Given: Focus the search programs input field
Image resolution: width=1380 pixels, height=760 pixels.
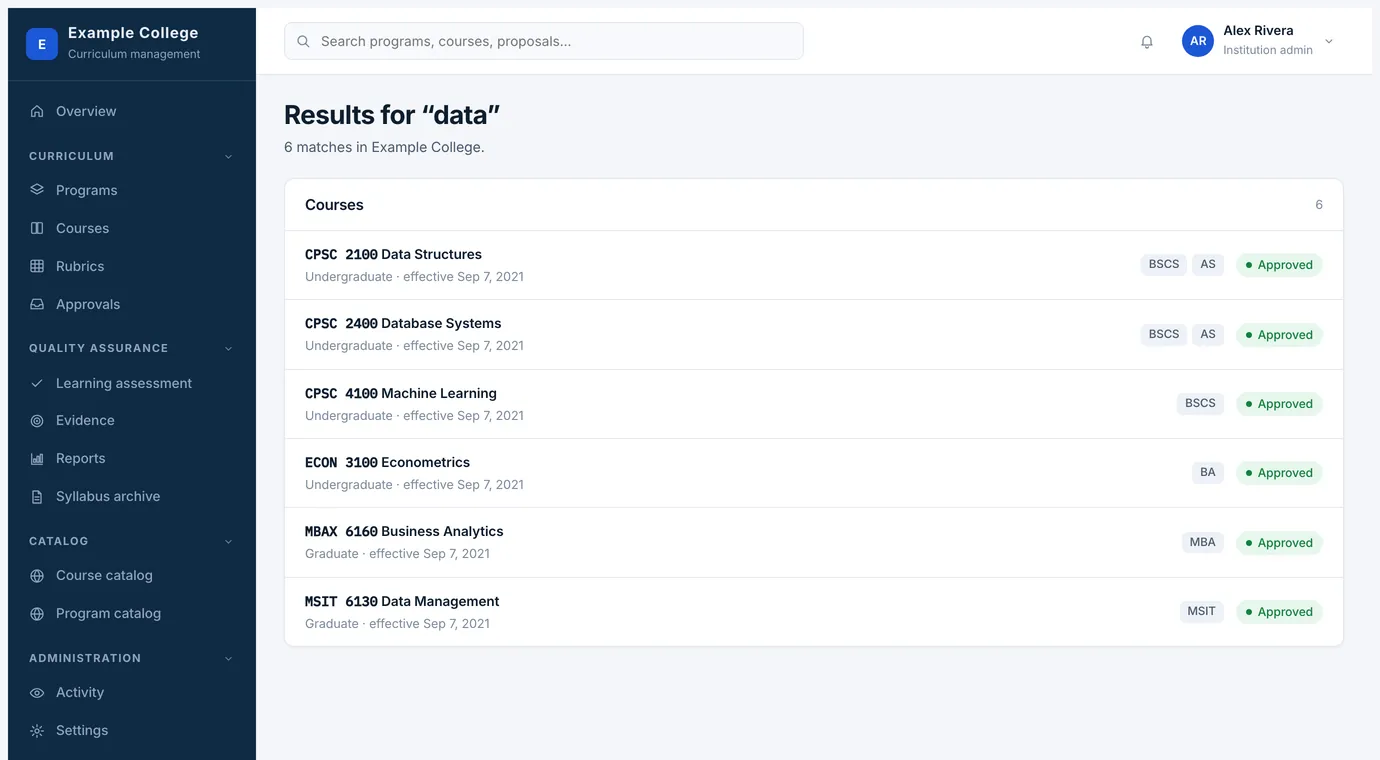Looking at the screenshot, I should (x=544, y=42).
